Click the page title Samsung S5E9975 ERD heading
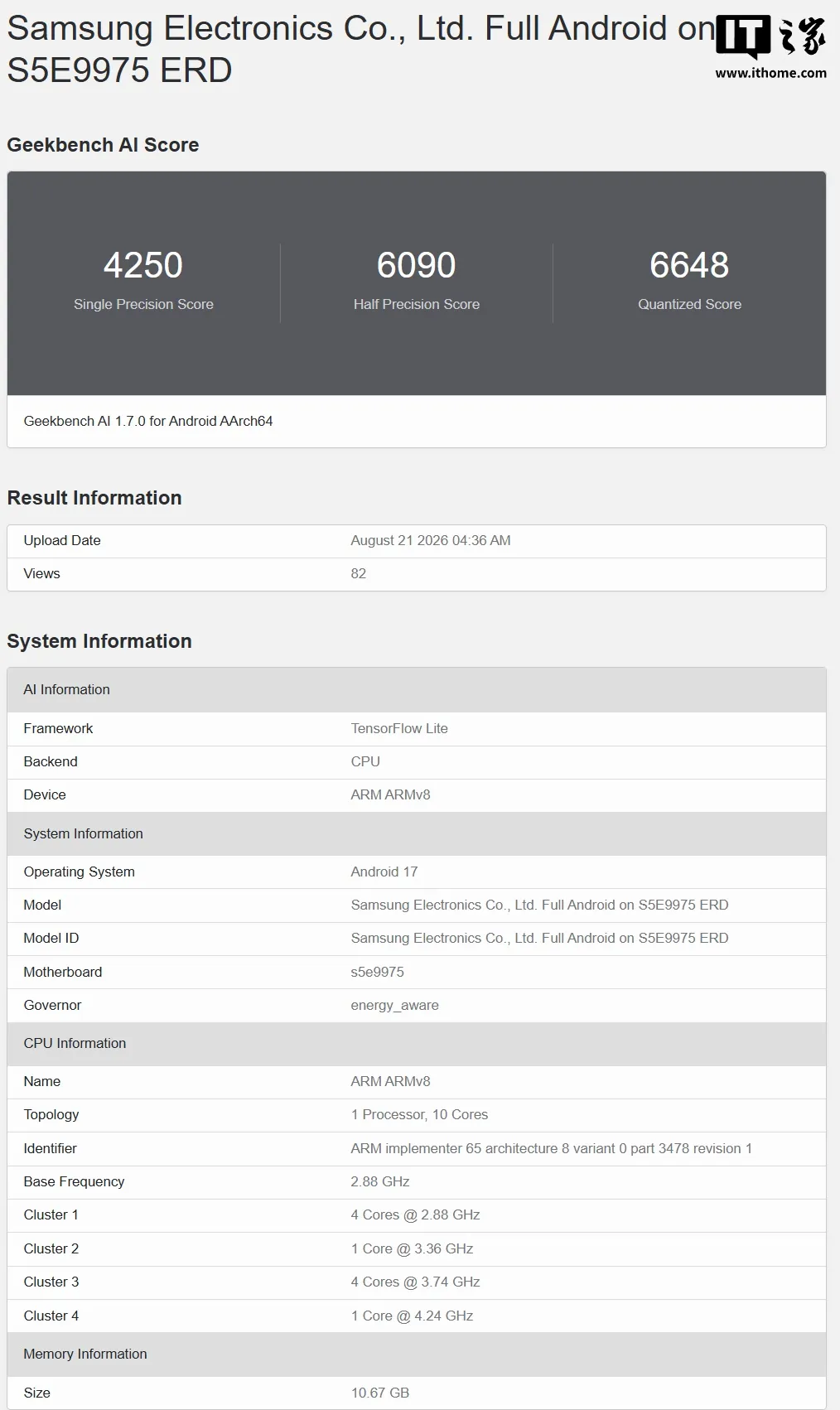Viewport: 840px width, 1410px height. [x=360, y=49]
